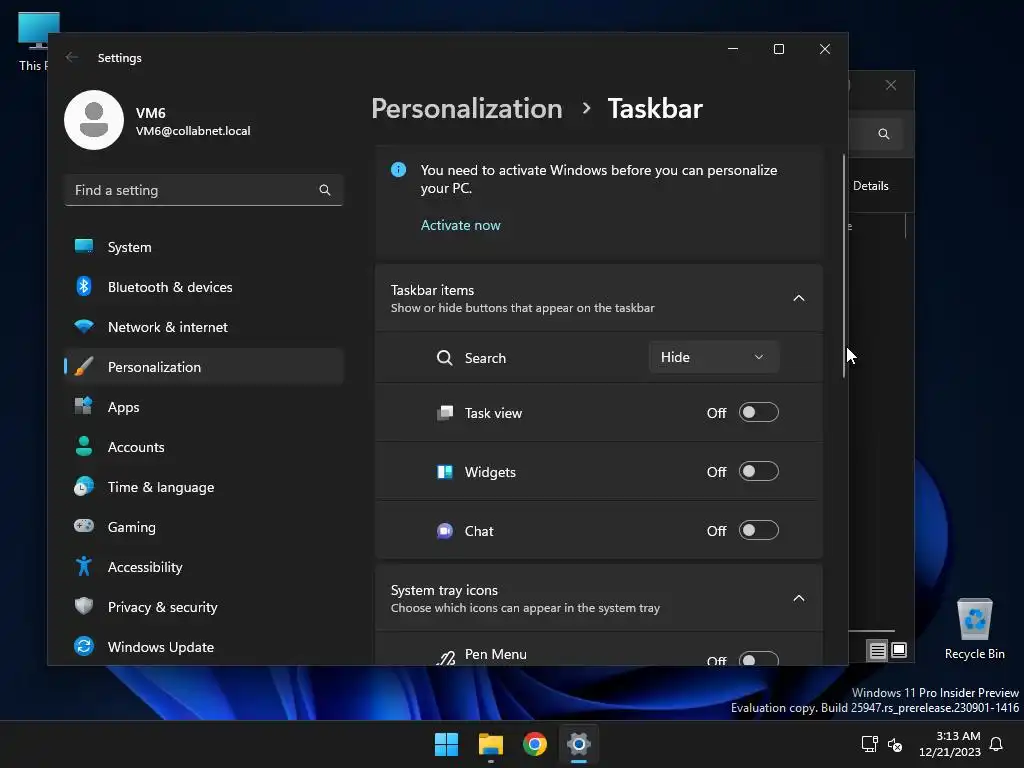Launch Google Chrome from the taskbar
This screenshot has width=1024, height=768.
(x=535, y=744)
